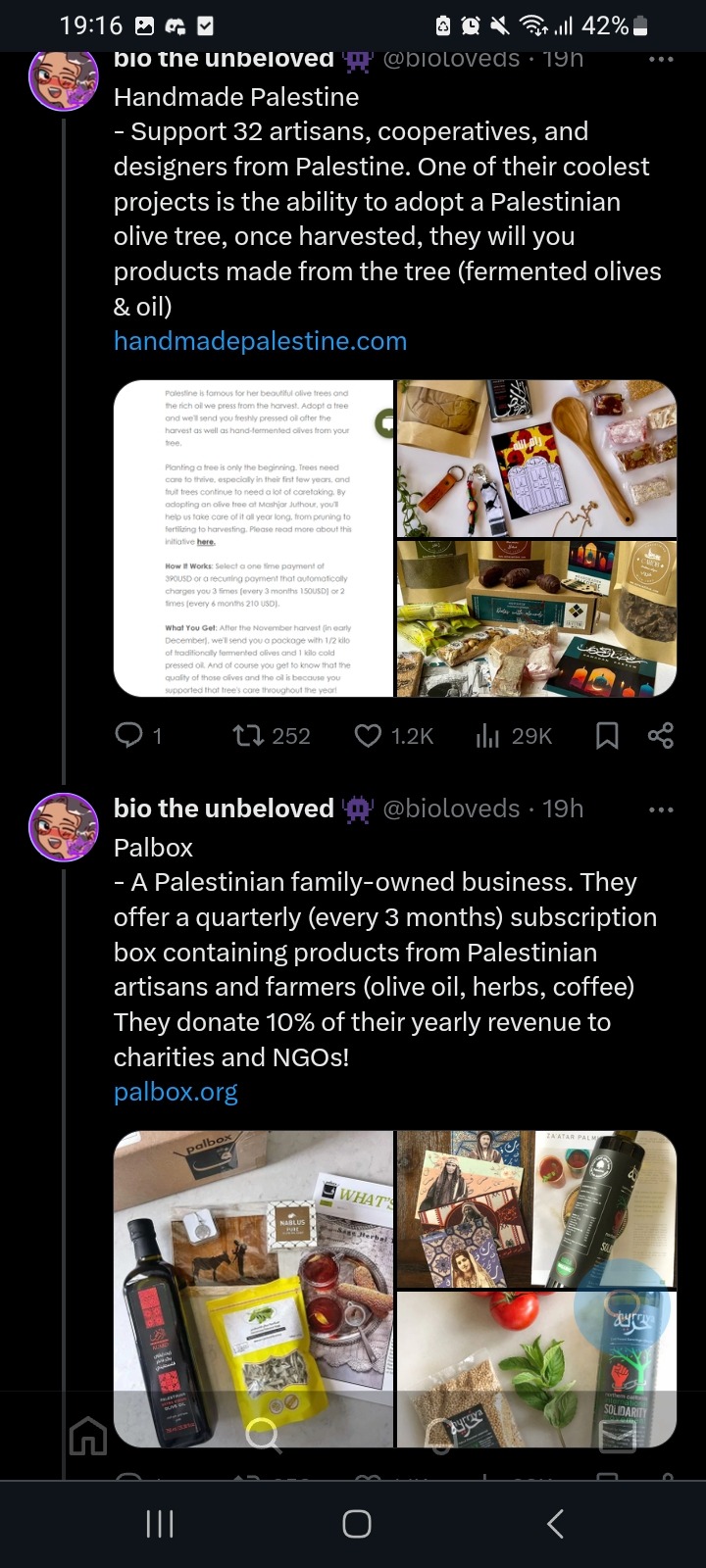706x1568 pixels.
Task: Go to the Home tab in the bottom bar
Action: (88, 1437)
